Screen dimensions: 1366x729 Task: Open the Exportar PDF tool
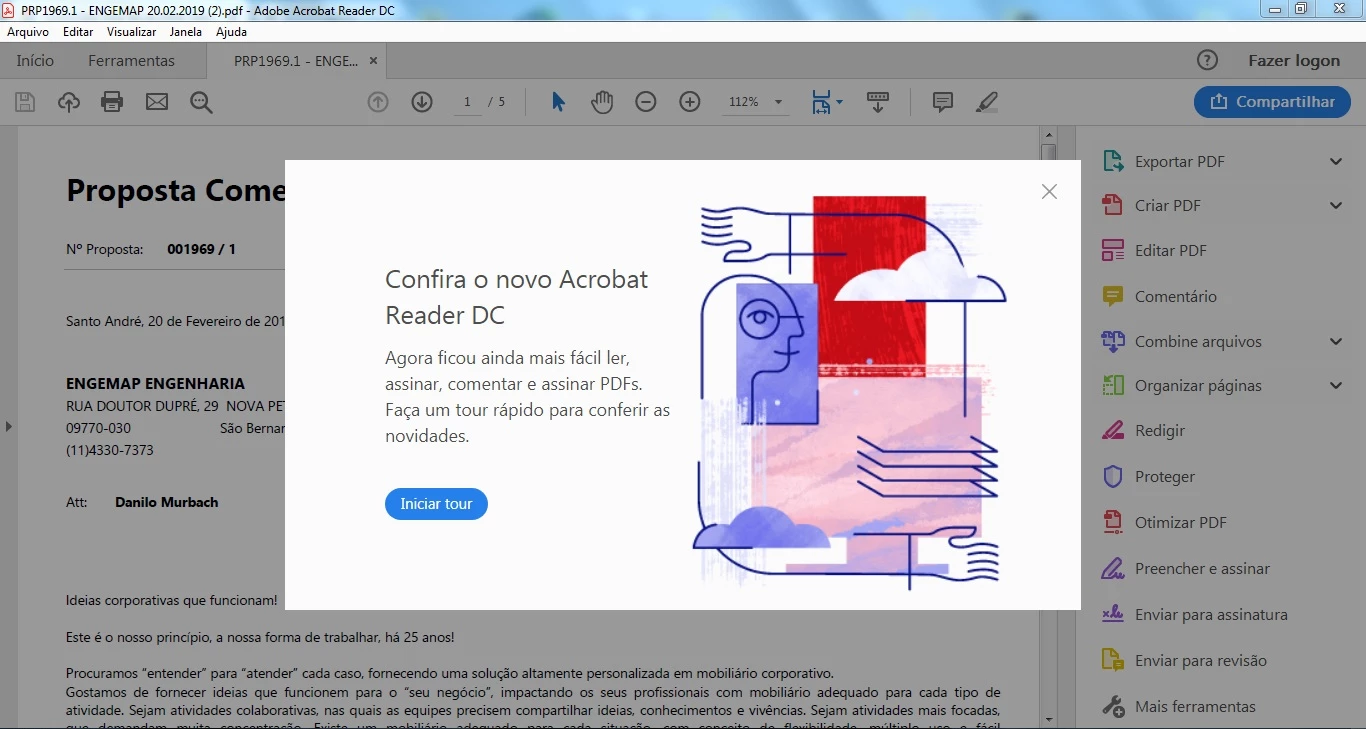tap(1178, 162)
